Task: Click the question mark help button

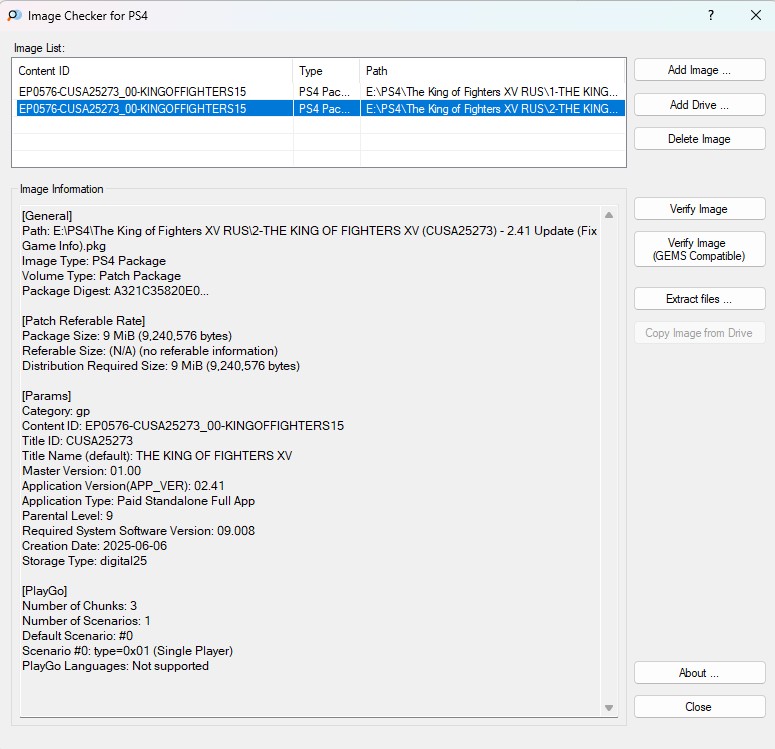Action: (711, 15)
